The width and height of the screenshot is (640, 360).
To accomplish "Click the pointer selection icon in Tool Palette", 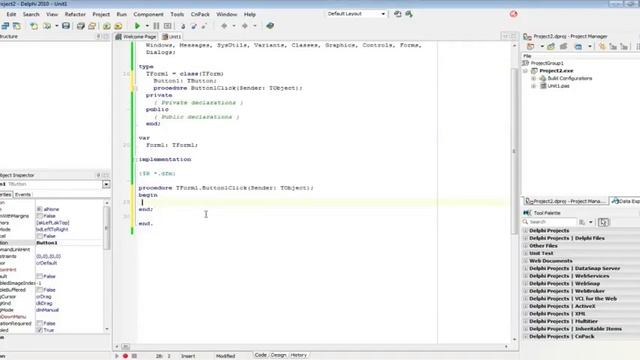I will pos(603,222).
